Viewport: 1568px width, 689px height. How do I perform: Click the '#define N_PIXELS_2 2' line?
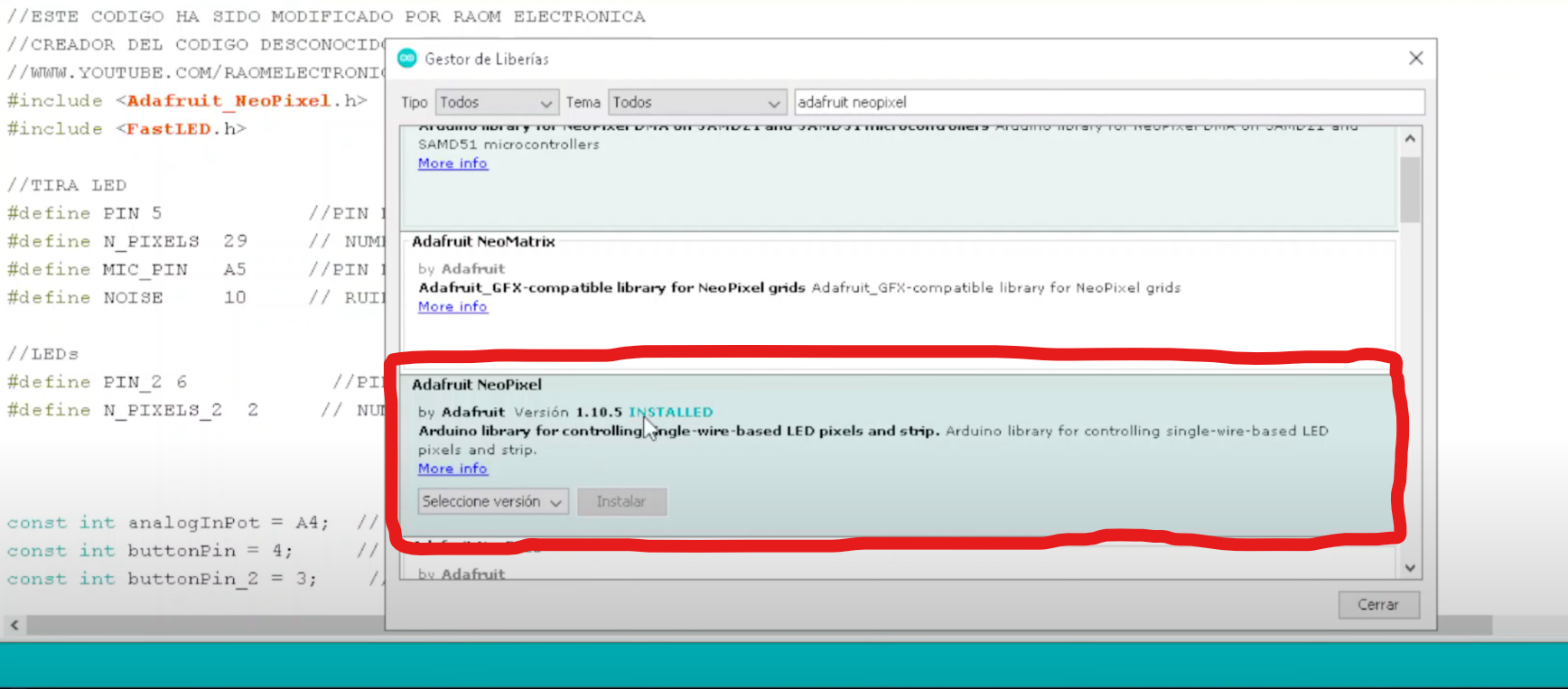[134, 410]
